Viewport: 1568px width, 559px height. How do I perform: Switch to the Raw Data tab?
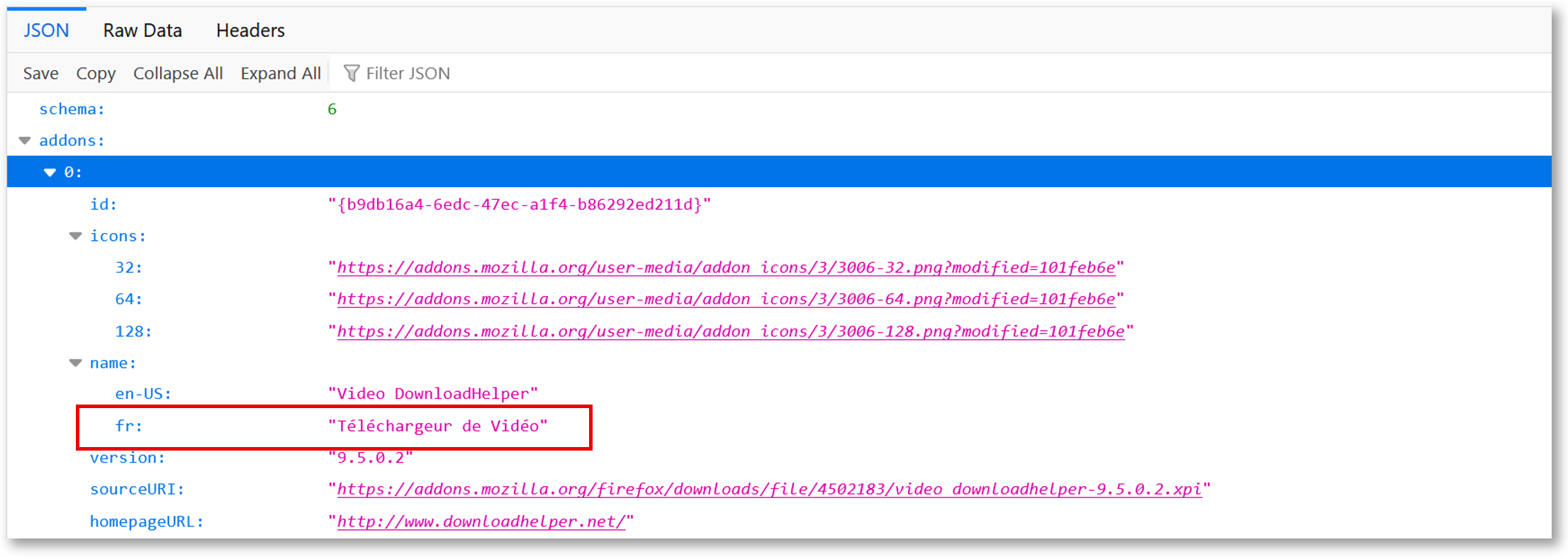point(142,30)
